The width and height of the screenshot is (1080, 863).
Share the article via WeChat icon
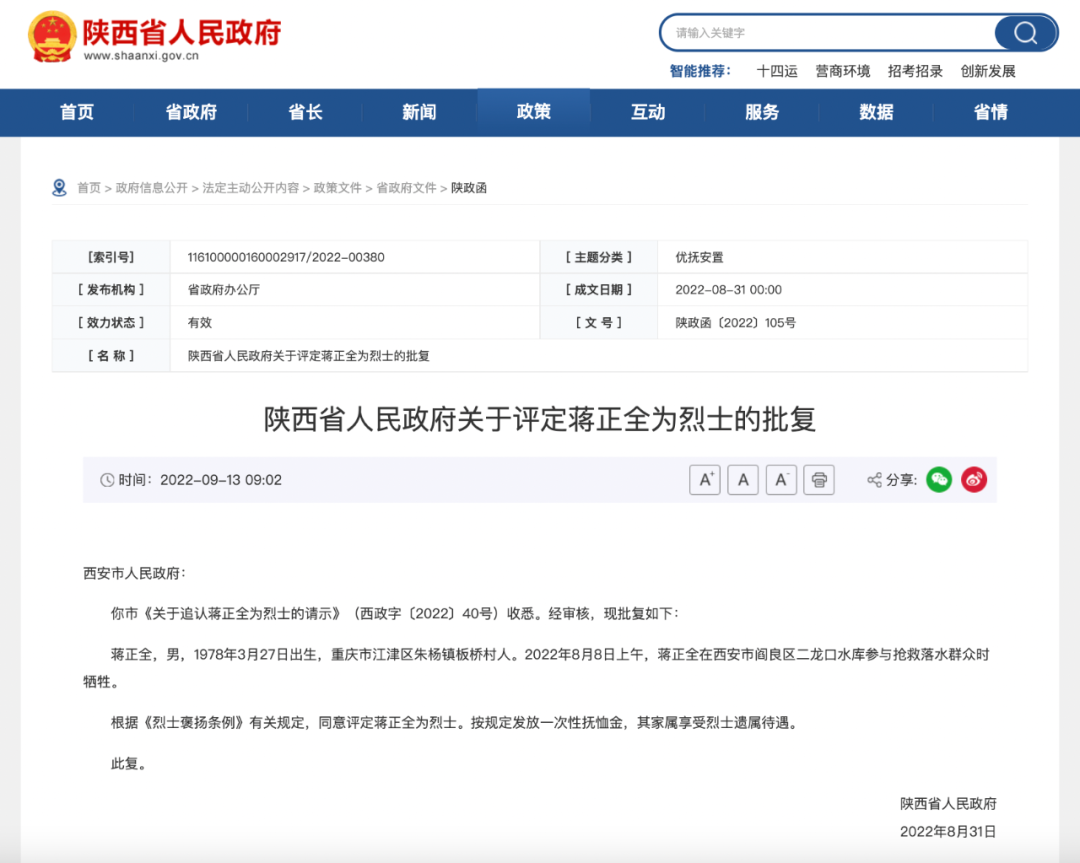pyautogui.click(x=939, y=480)
